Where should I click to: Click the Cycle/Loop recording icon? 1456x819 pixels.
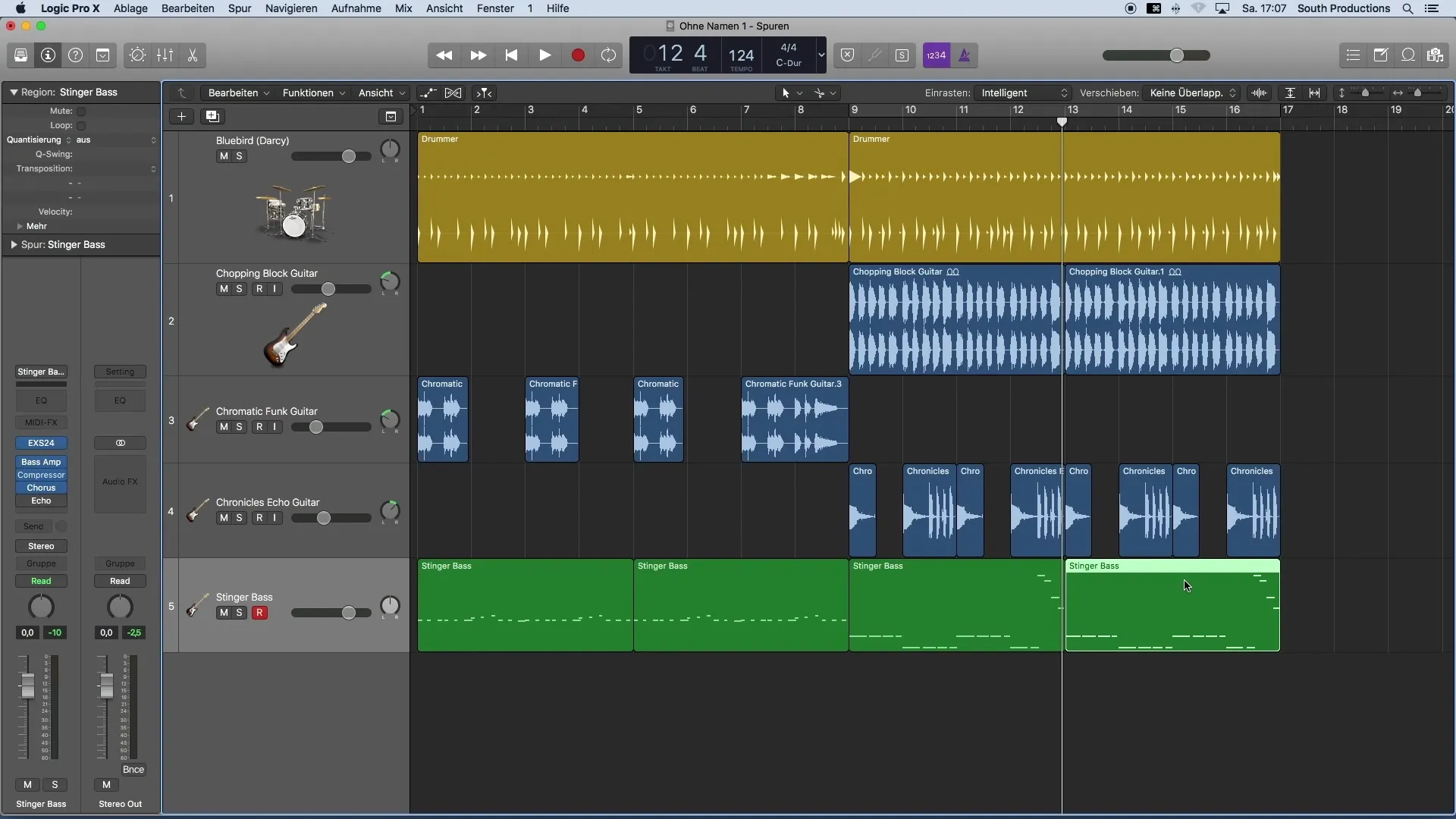[x=609, y=55]
